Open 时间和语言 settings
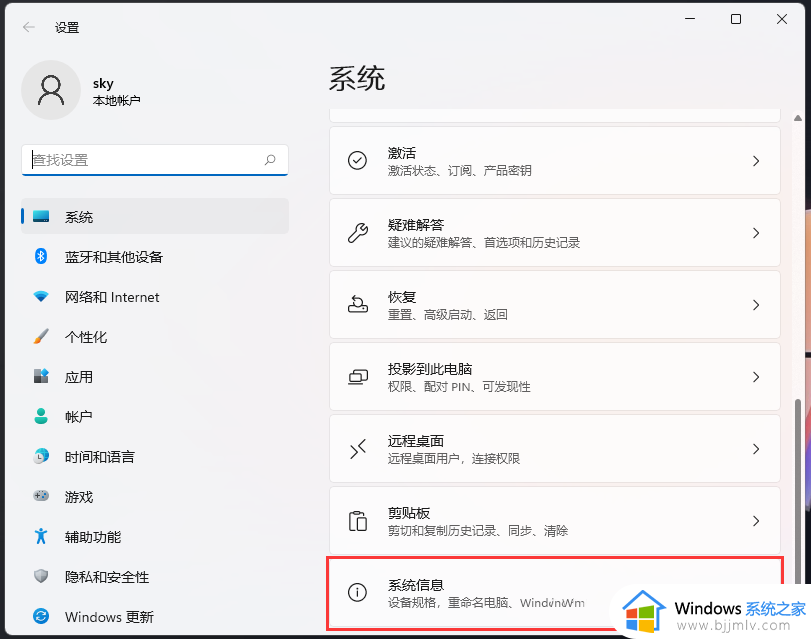 [x=155, y=456]
